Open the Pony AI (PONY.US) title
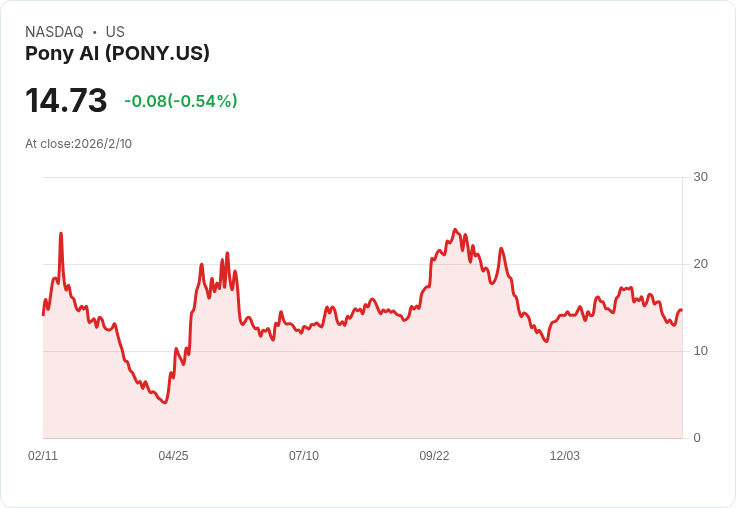 tap(117, 54)
